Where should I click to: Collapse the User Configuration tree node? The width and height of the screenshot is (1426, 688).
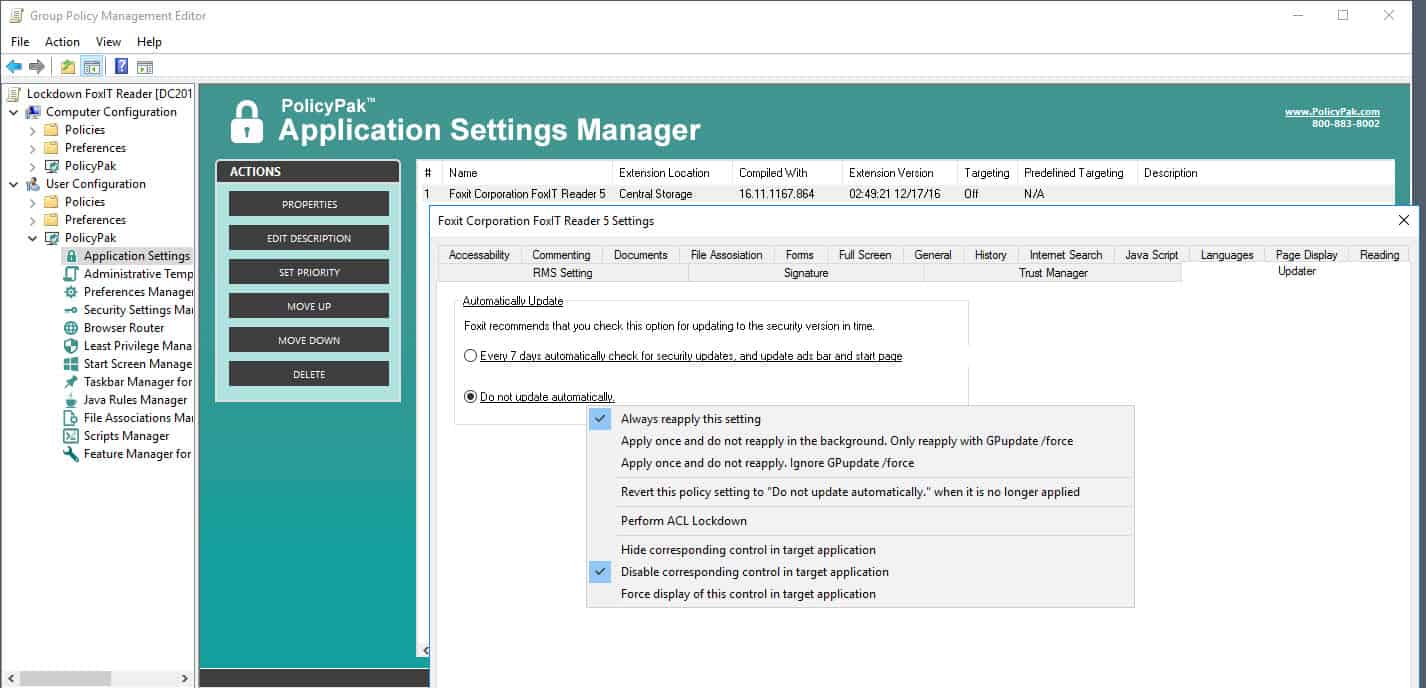point(14,184)
